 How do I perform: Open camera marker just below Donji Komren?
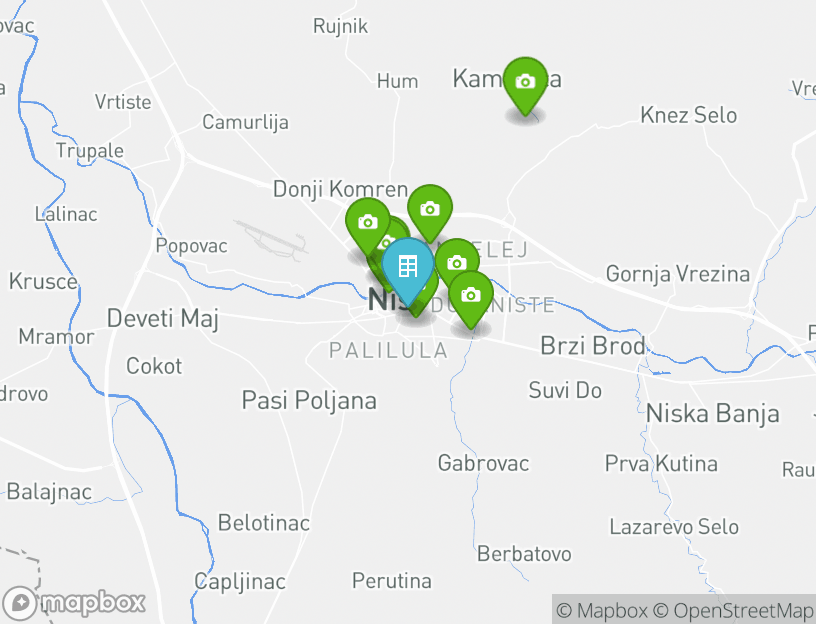430,212
